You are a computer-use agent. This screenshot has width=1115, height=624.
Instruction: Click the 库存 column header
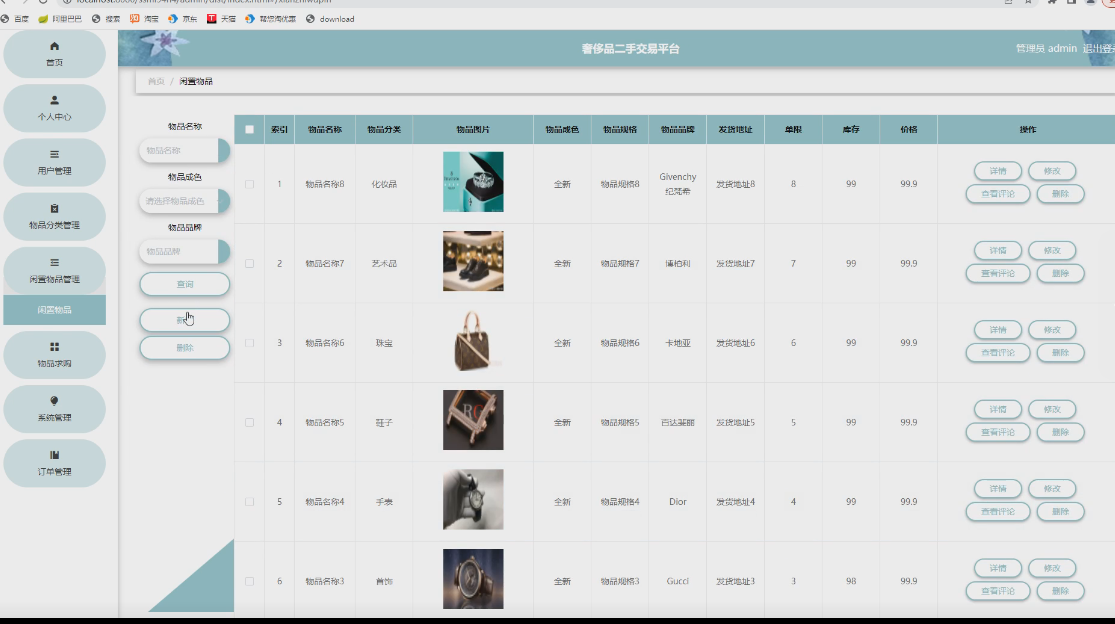pyautogui.click(x=850, y=130)
